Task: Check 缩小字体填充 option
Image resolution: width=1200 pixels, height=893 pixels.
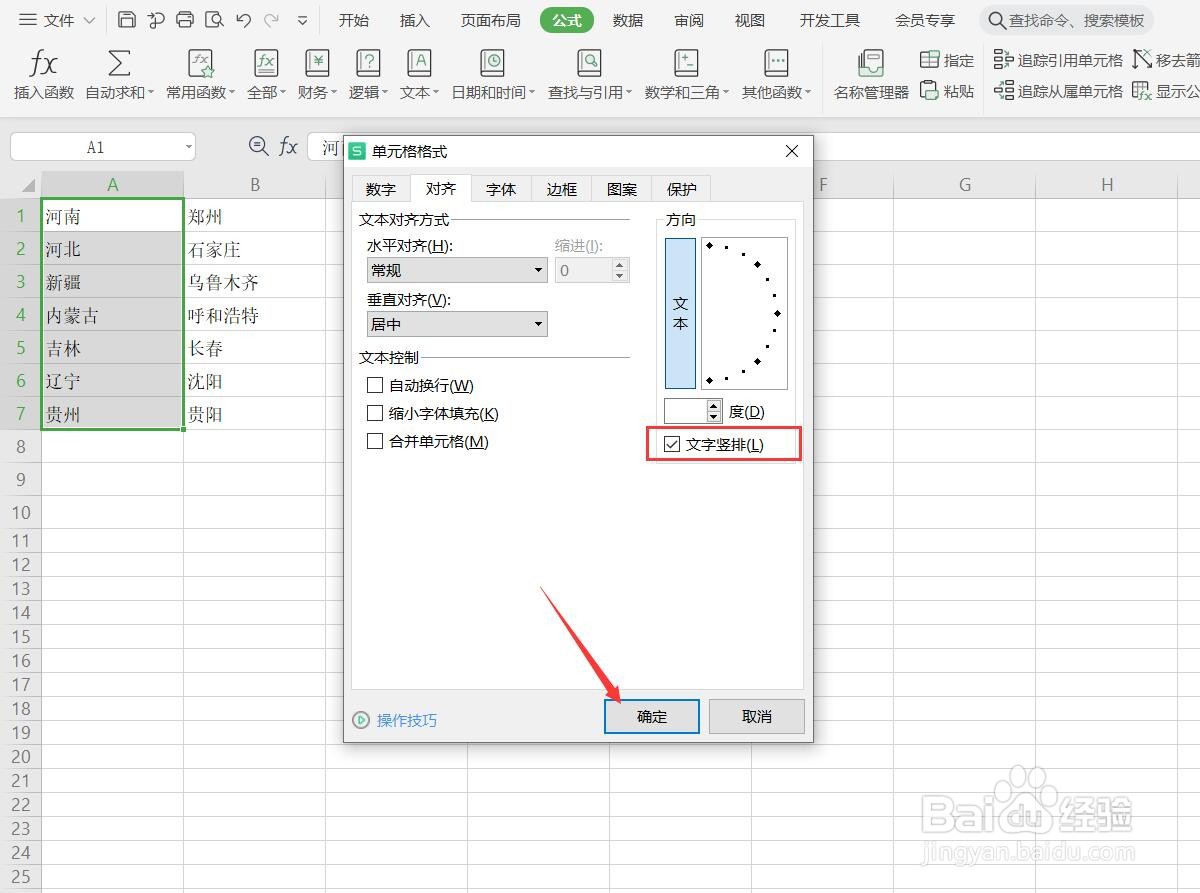Action: click(376, 413)
